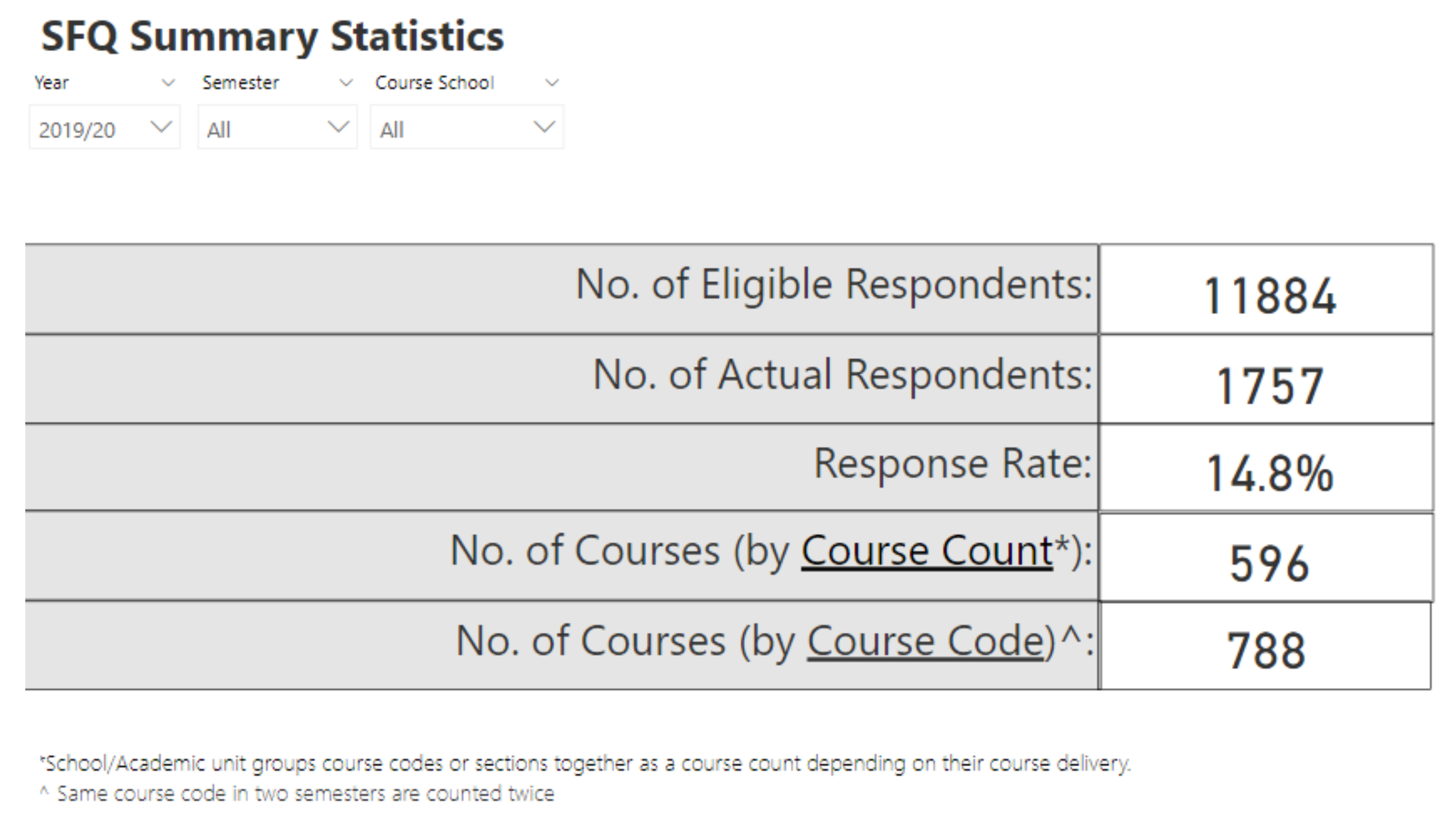1456x828 pixels.
Task: Open the Course School dropdown set to All
Action: (466, 128)
